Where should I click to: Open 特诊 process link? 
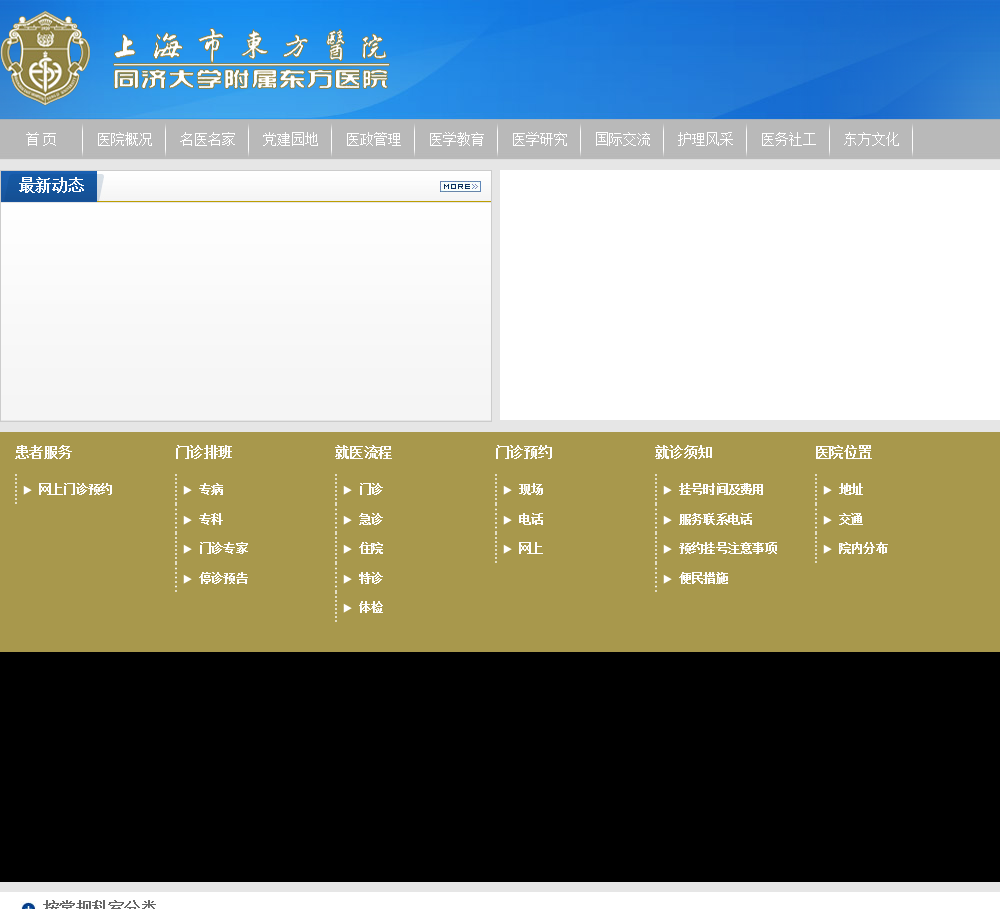point(371,579)
